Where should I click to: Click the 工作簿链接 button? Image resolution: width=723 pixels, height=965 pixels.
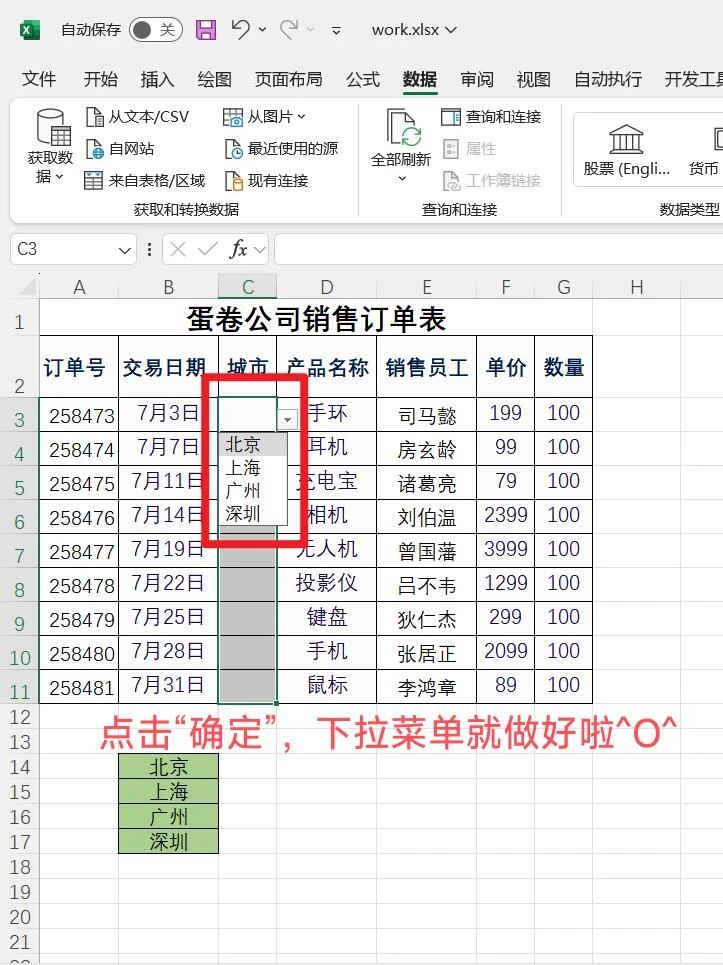coord(492,180)
